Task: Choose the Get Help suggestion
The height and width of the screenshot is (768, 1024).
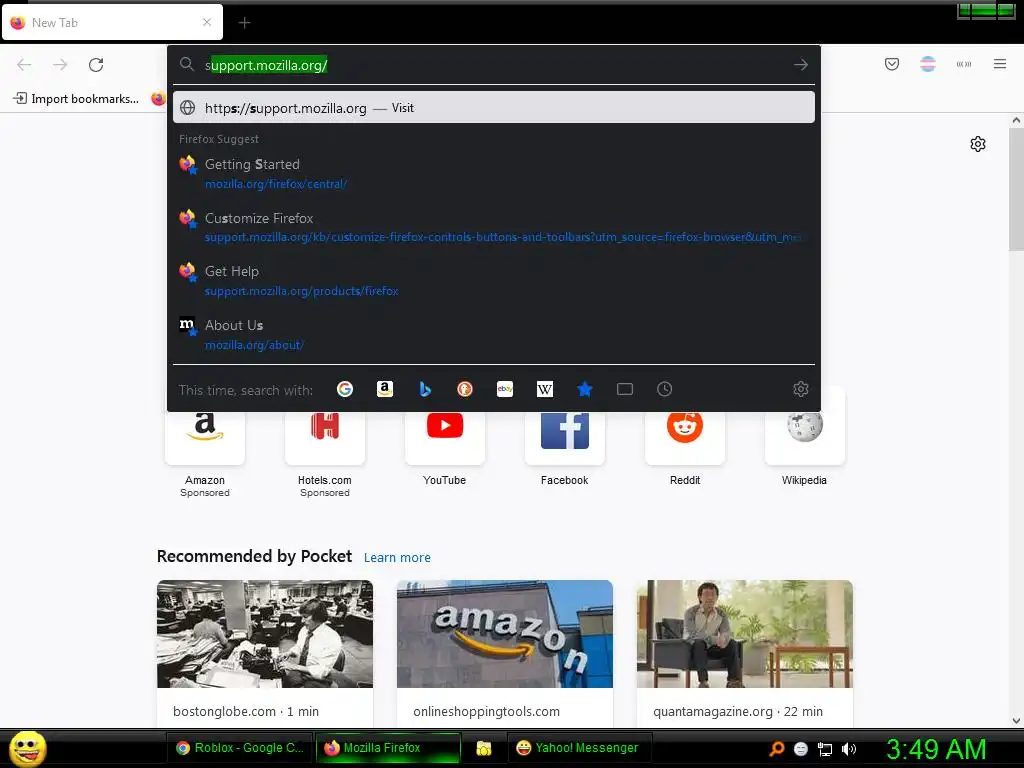Action: pyautogui.click(x=494, y=281)
